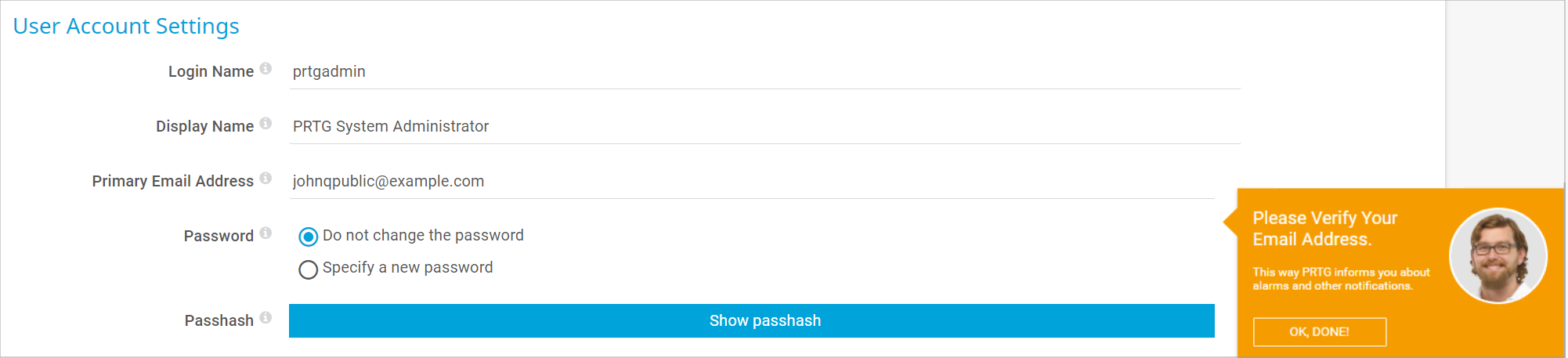Click the avatar photo in the orange notification
Screen dimensions: 1568x358
click(1498, 255)
